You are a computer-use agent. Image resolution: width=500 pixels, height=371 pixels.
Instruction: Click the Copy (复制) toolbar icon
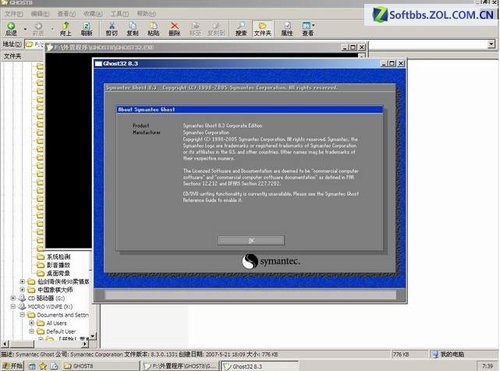pyautogui.click(x=132, y=29)
